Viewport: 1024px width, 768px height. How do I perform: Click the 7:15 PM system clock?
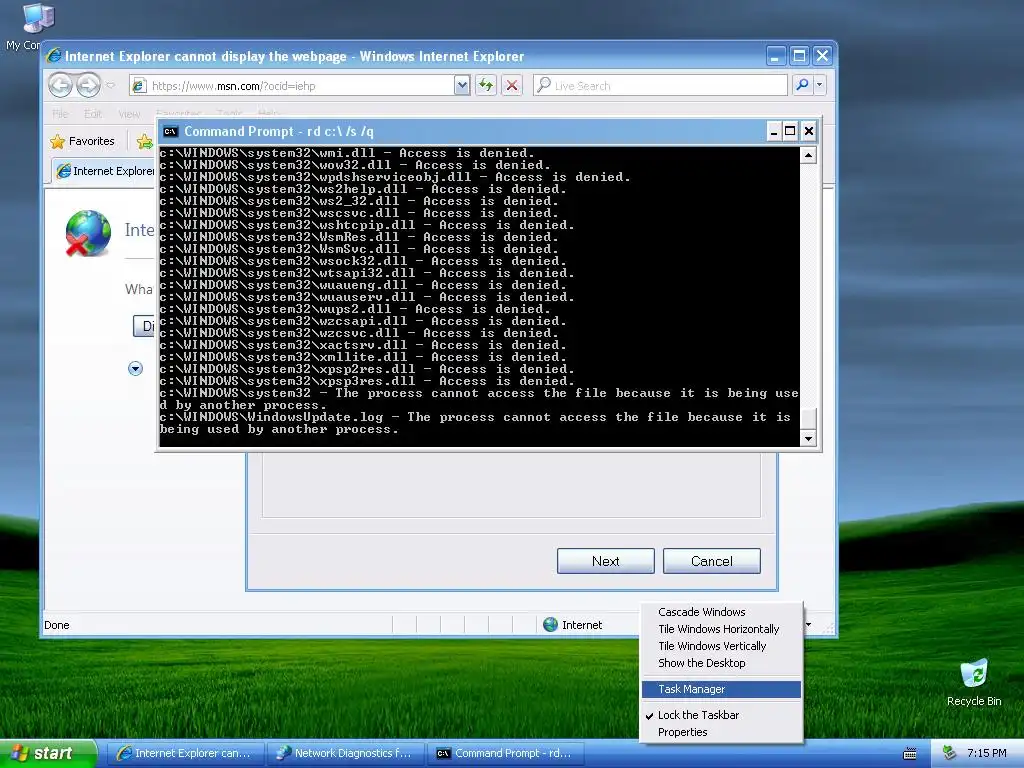pos(986,753)
